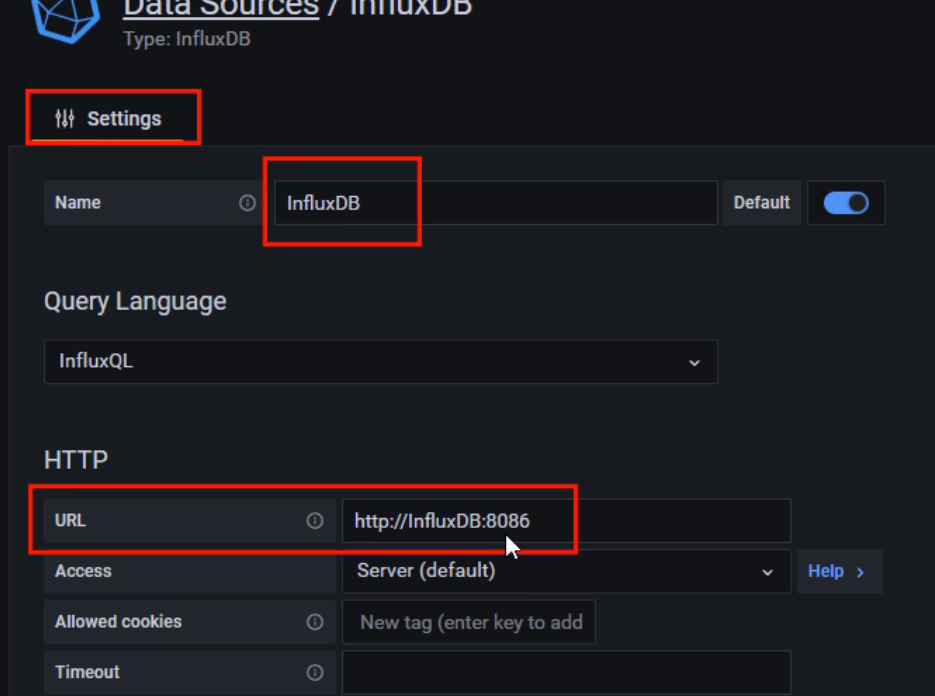Open the InfluxQL query language dropdown
The width and height of the screenshot is (935, 696).
coord(381,362)
